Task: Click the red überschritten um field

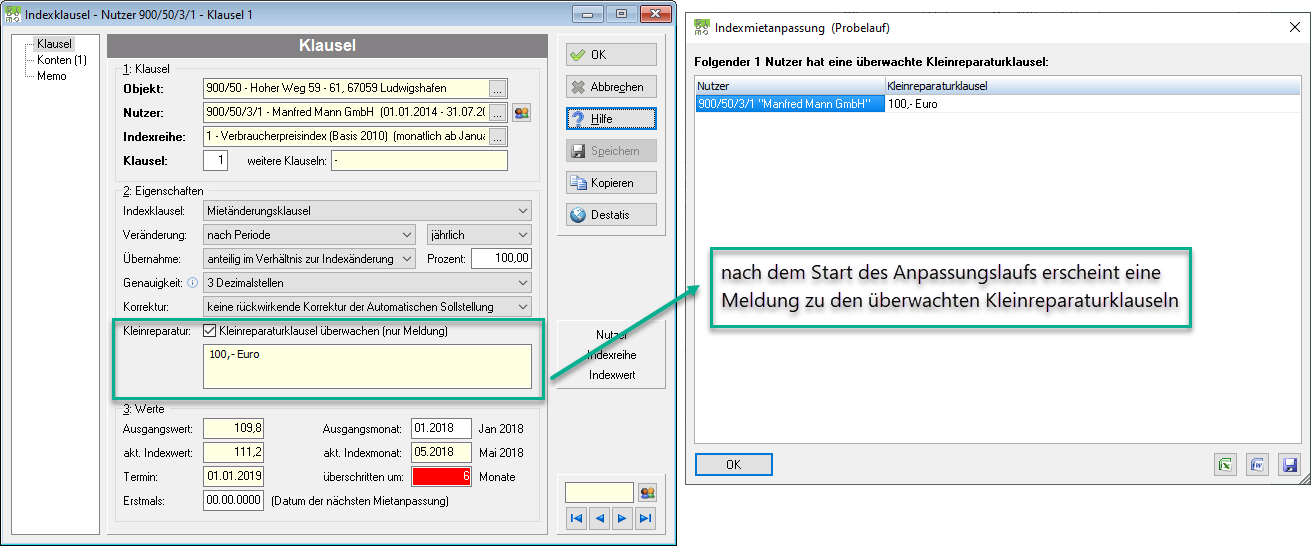Action: (438, 477)
